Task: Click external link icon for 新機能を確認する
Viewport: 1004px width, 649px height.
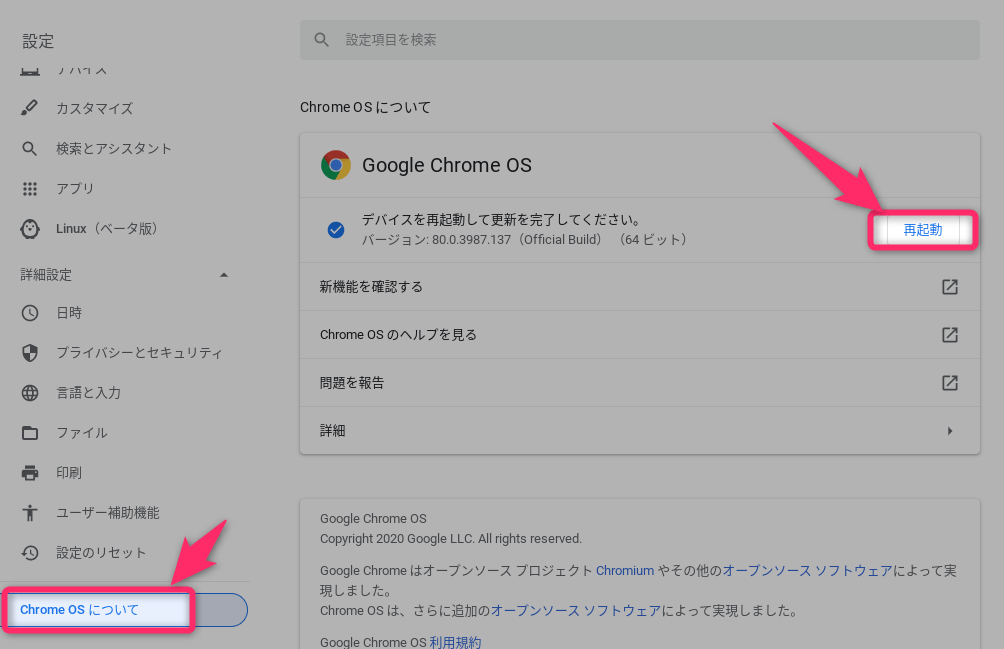Action: [x=950, y=287]
